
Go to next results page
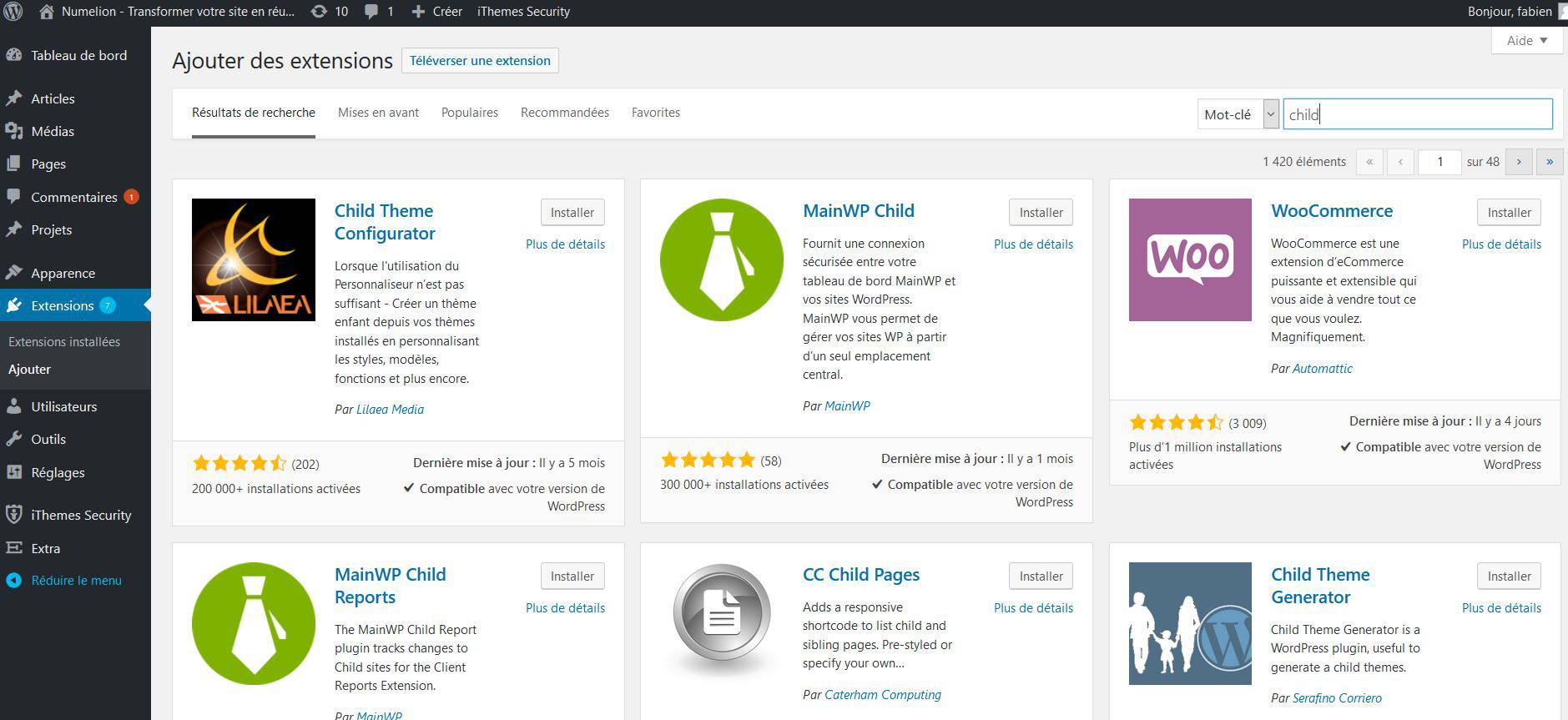[x=1519, y=162]
